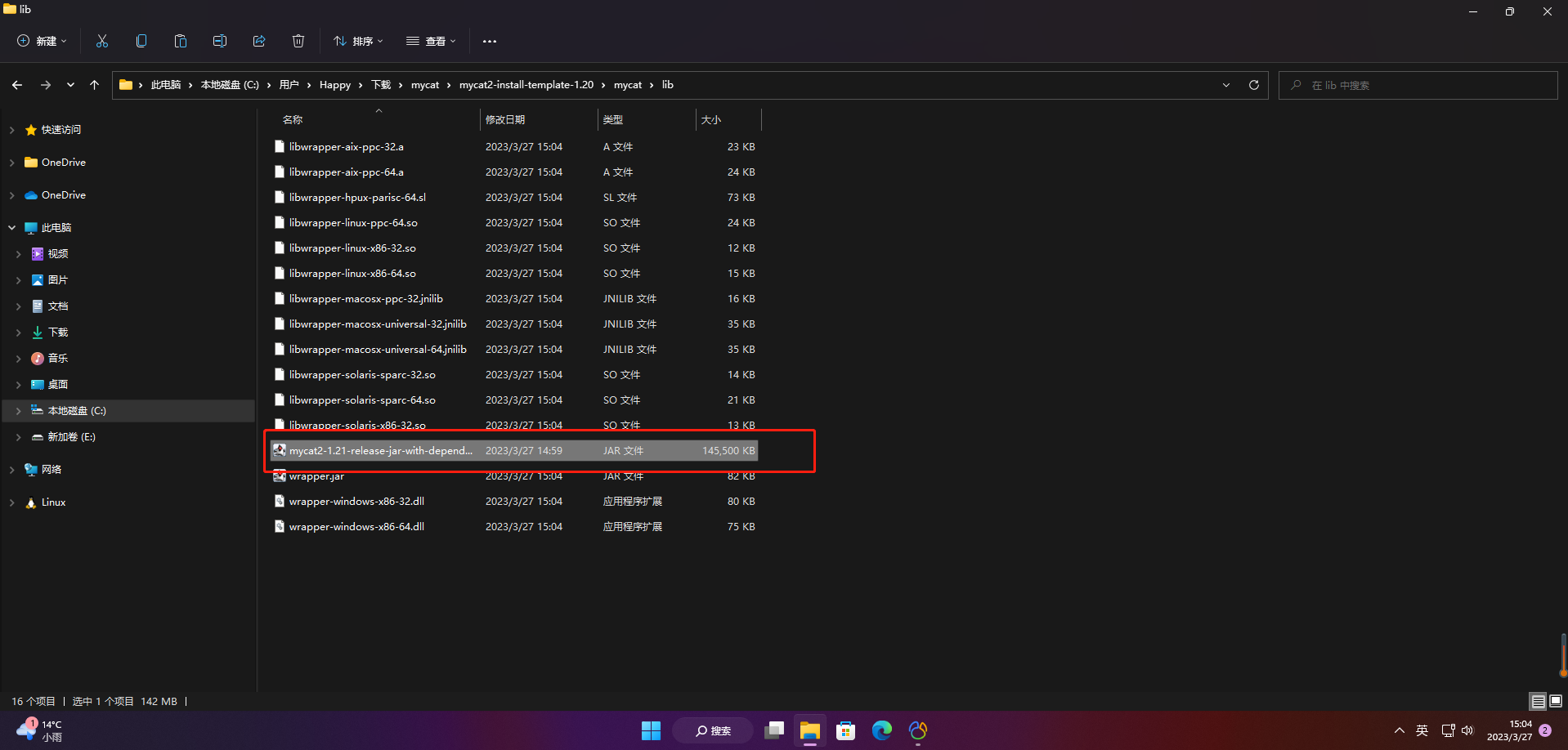The width and height of the screenshot is (1568, 750).
Task: Expand the 本地磁盘 (C:) tree node
Action: (18, 411)
